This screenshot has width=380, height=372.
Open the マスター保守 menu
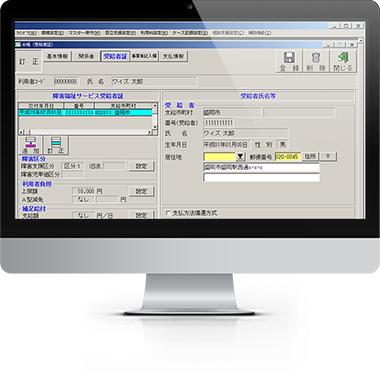tap(84, 33)
